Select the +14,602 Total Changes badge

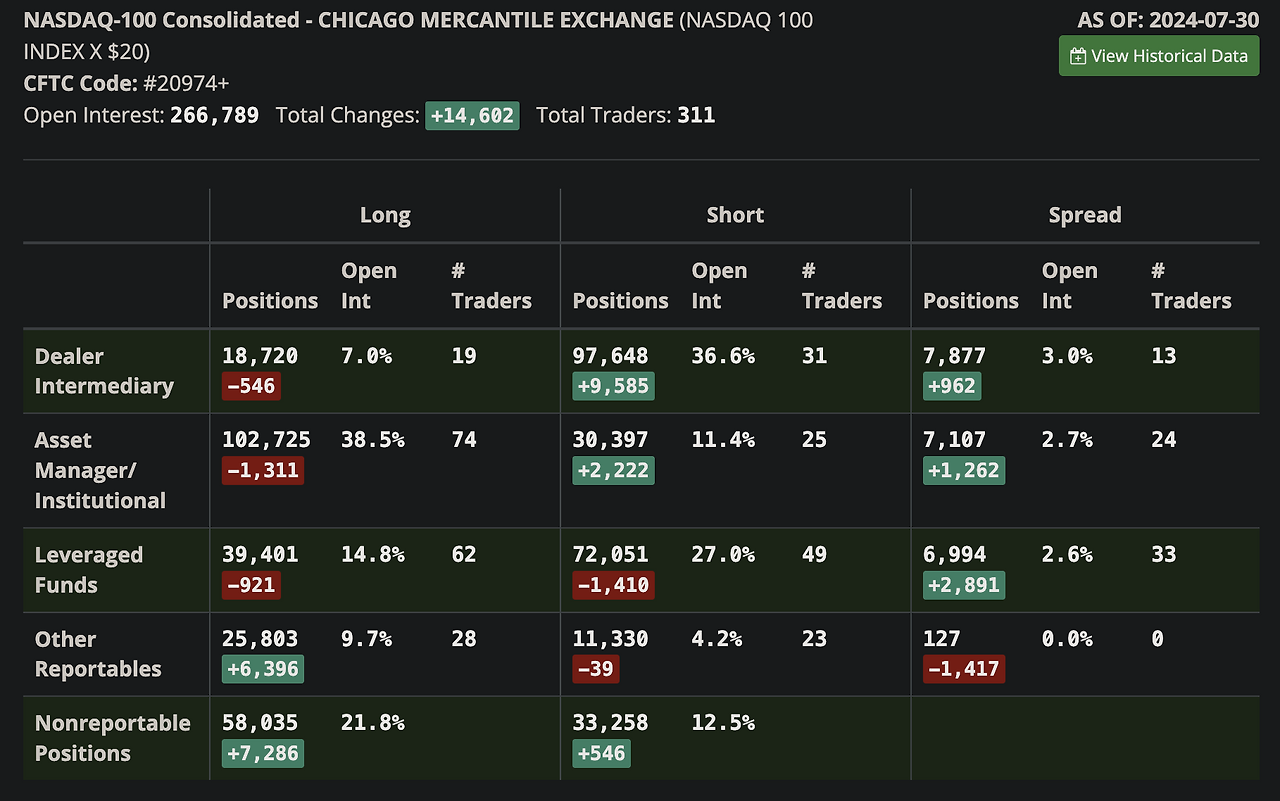tap(472, 115)
